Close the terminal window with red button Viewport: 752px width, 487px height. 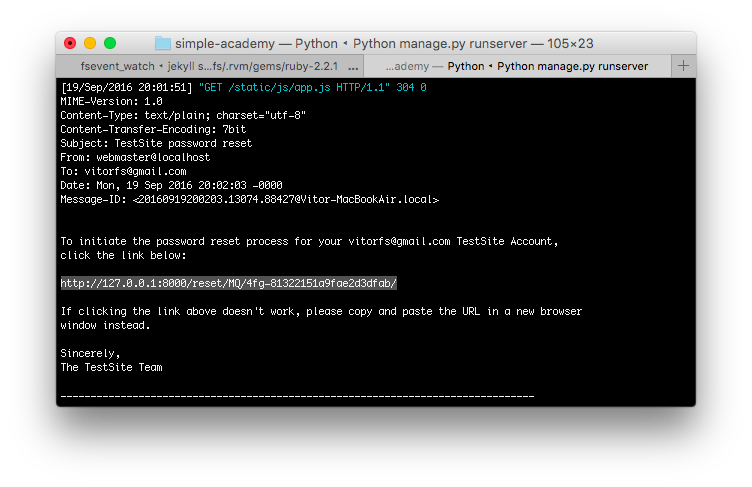(70, 43)
